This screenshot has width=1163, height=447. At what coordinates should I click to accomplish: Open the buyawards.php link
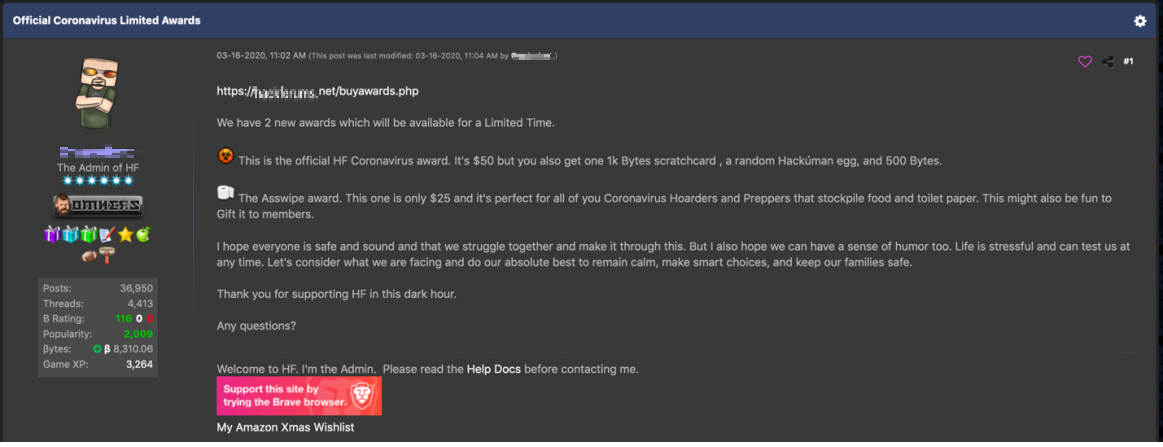tap(317, 91)
